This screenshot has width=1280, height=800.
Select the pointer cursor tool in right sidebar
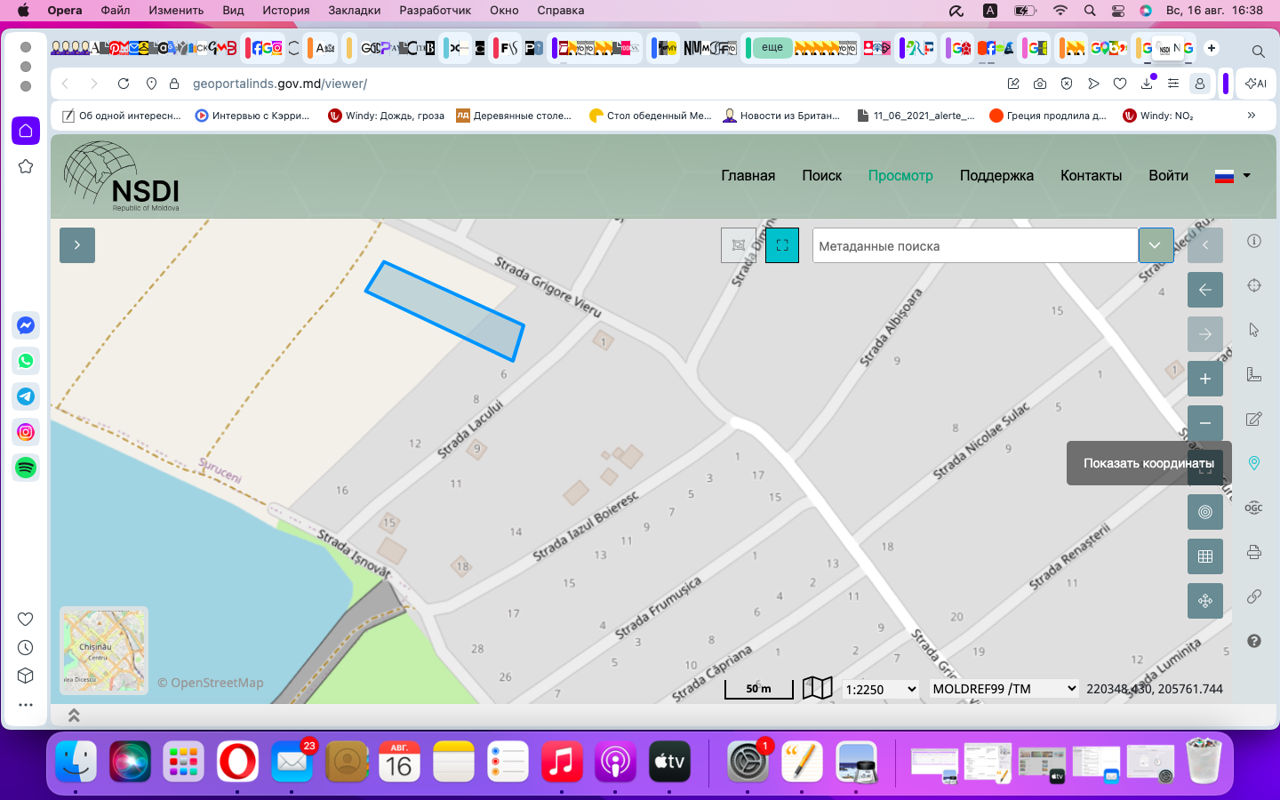tap(1254, 330)
